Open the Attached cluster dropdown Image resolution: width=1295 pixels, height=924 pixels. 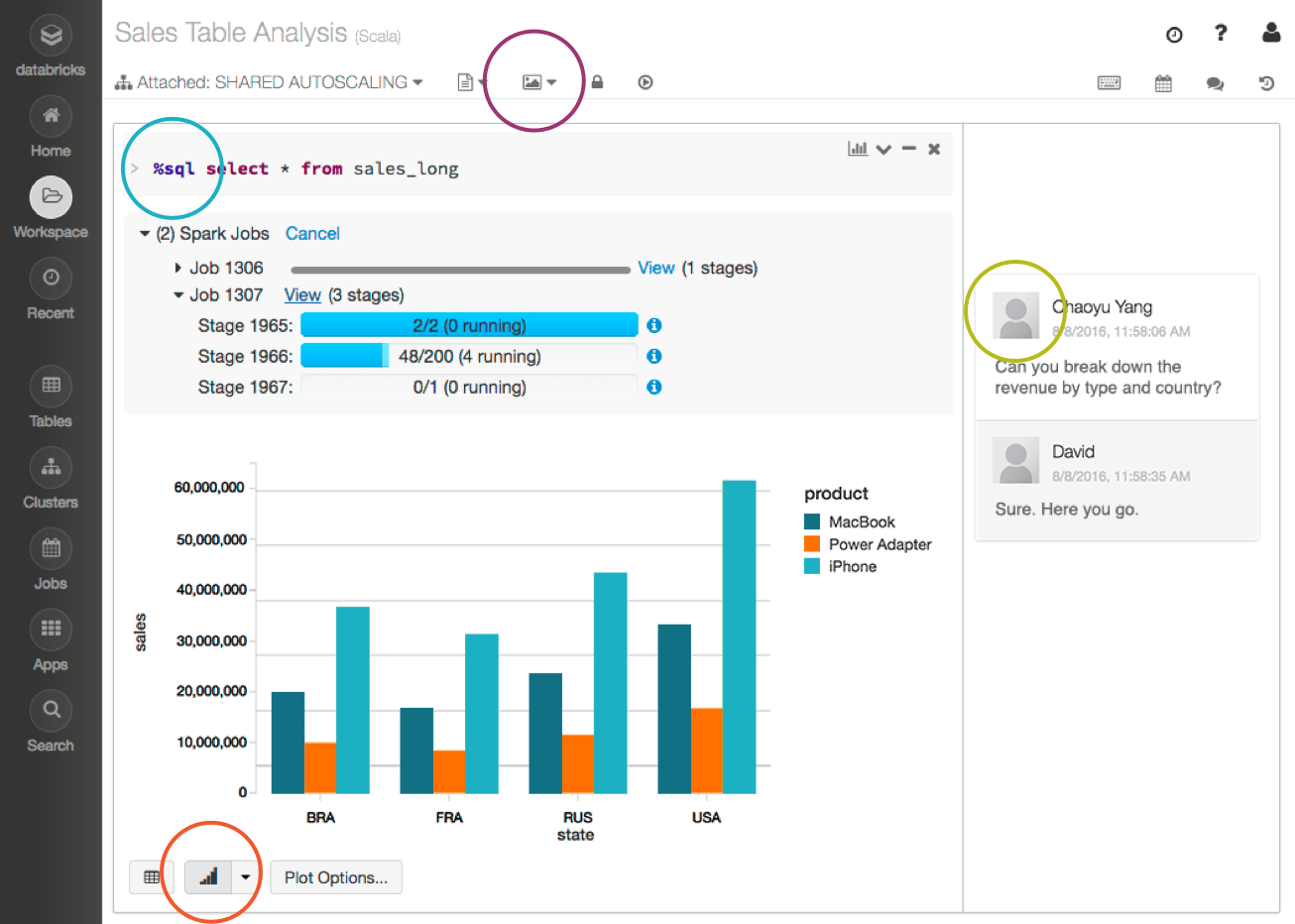coord(270,82)
